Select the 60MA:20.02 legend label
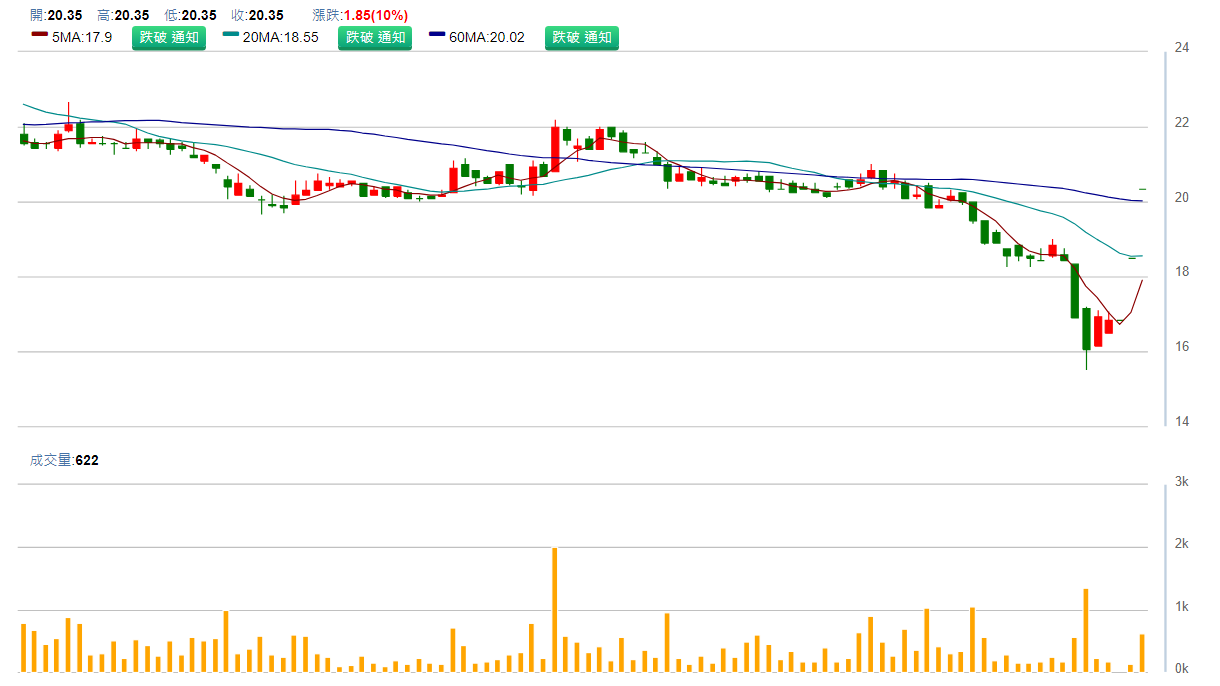Screen dimensions: 1220x686 tap(487, 38)
